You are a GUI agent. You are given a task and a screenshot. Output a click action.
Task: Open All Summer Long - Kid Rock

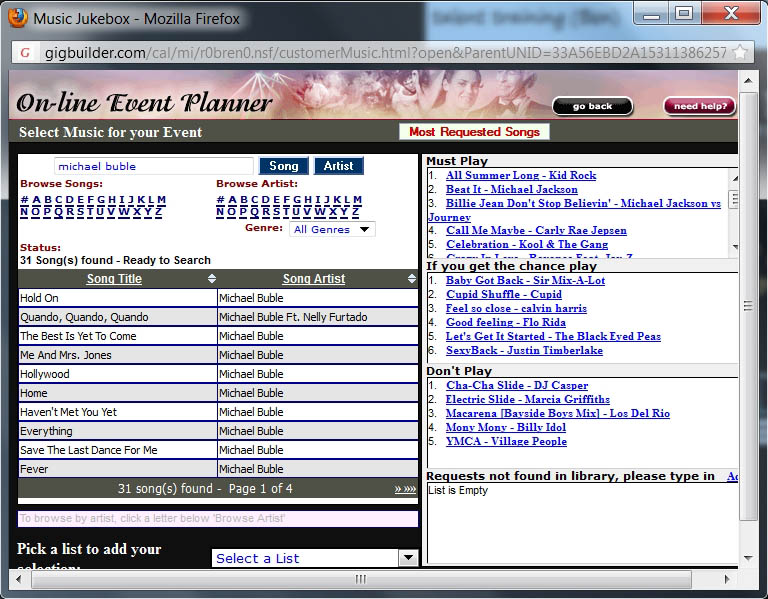click(521, 175)
